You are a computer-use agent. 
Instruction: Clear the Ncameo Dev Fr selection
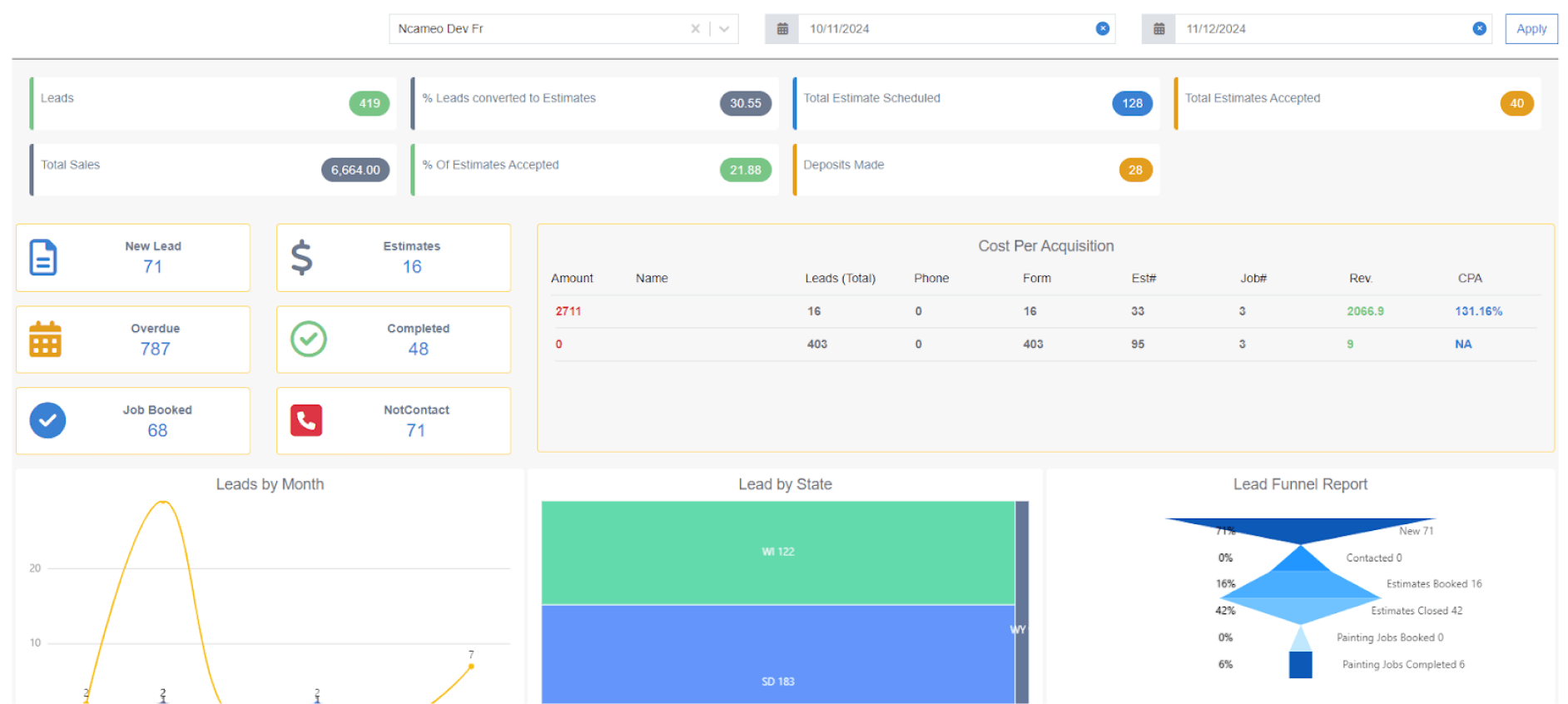(695, 29)
